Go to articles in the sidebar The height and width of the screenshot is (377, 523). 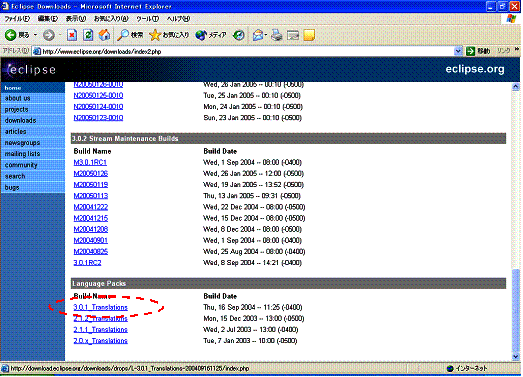click(x=33, y=132)
